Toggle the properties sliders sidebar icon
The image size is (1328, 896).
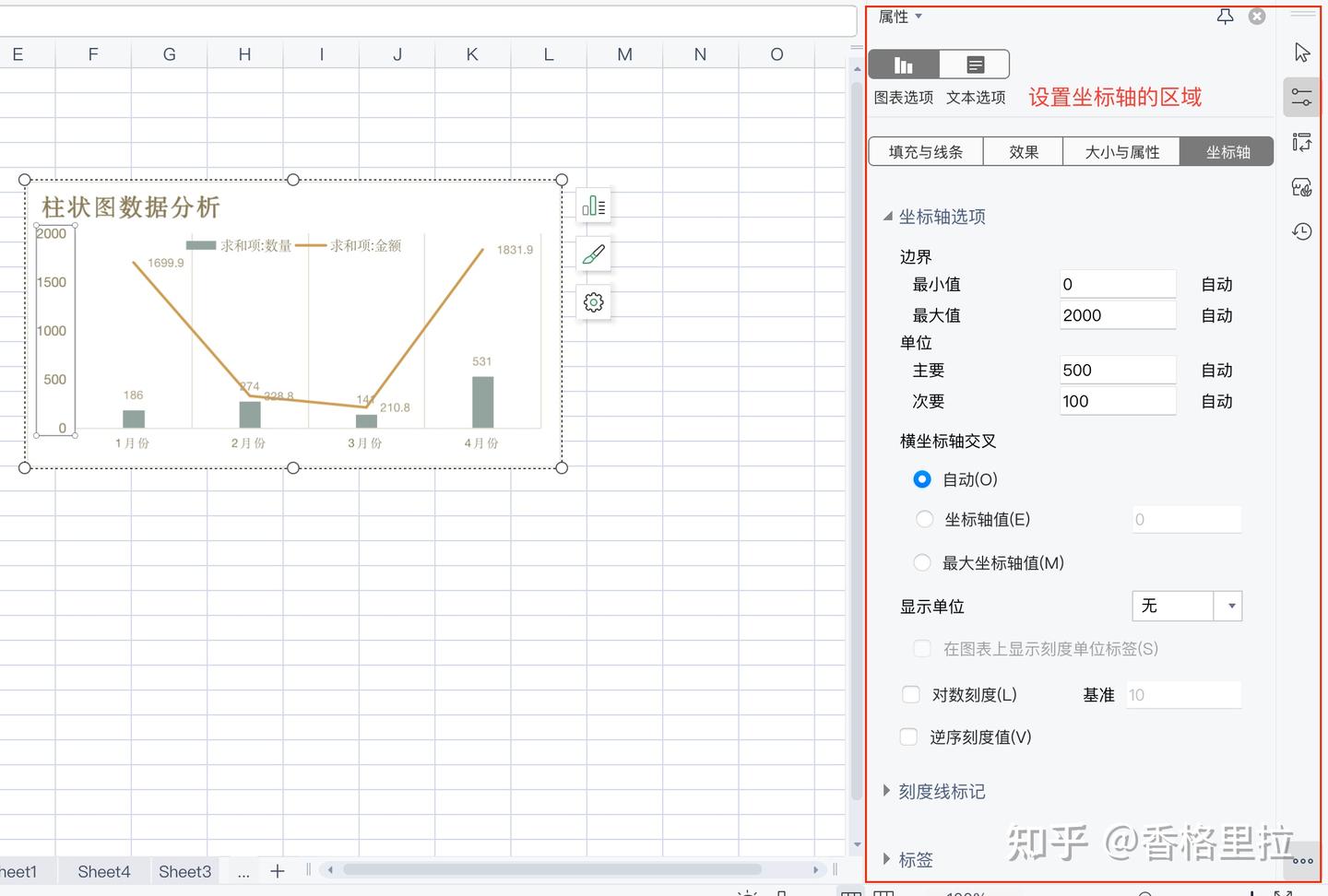[x=1302, y=97]
